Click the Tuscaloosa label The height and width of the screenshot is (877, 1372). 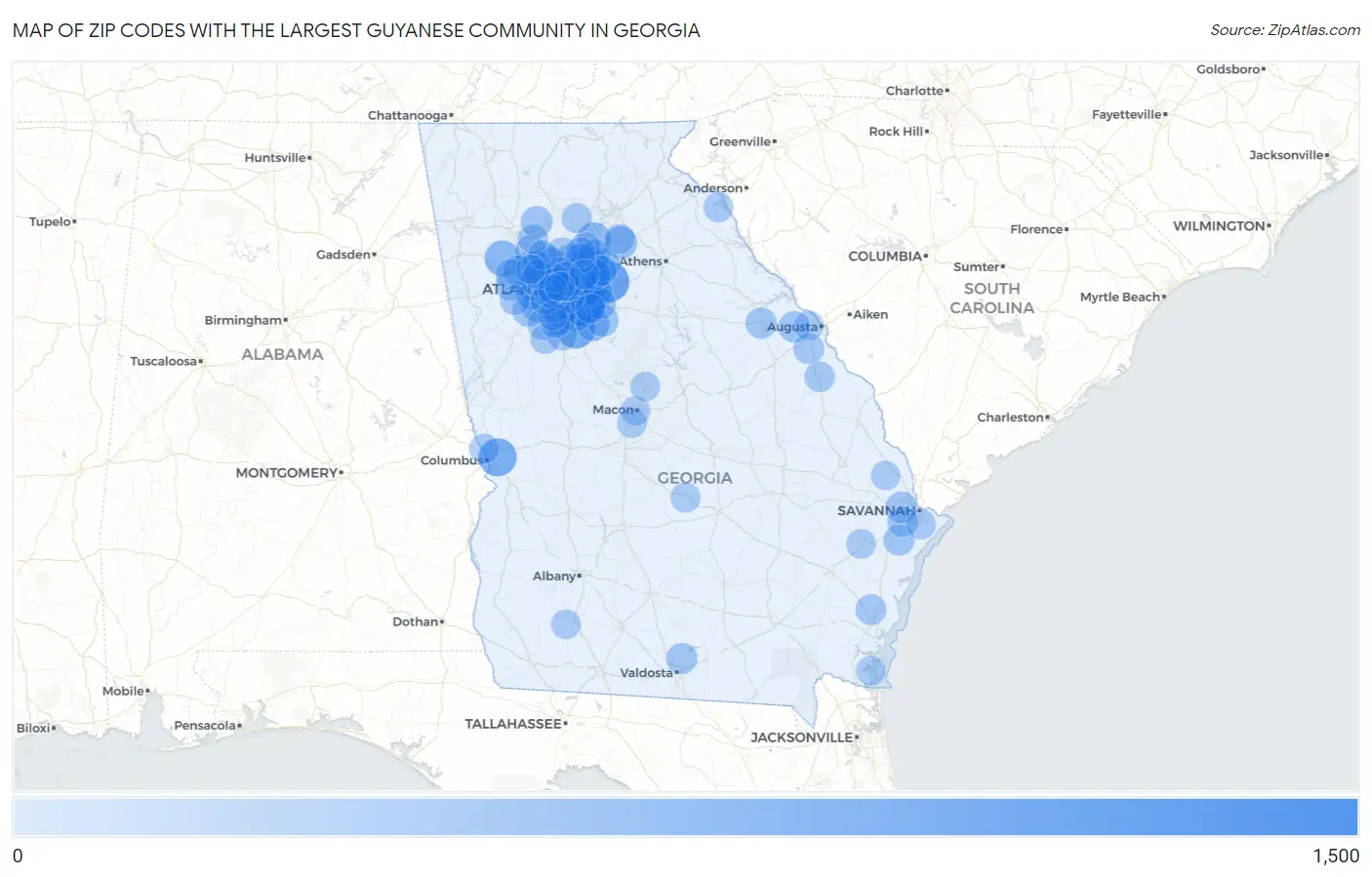[x=165, y=361]
